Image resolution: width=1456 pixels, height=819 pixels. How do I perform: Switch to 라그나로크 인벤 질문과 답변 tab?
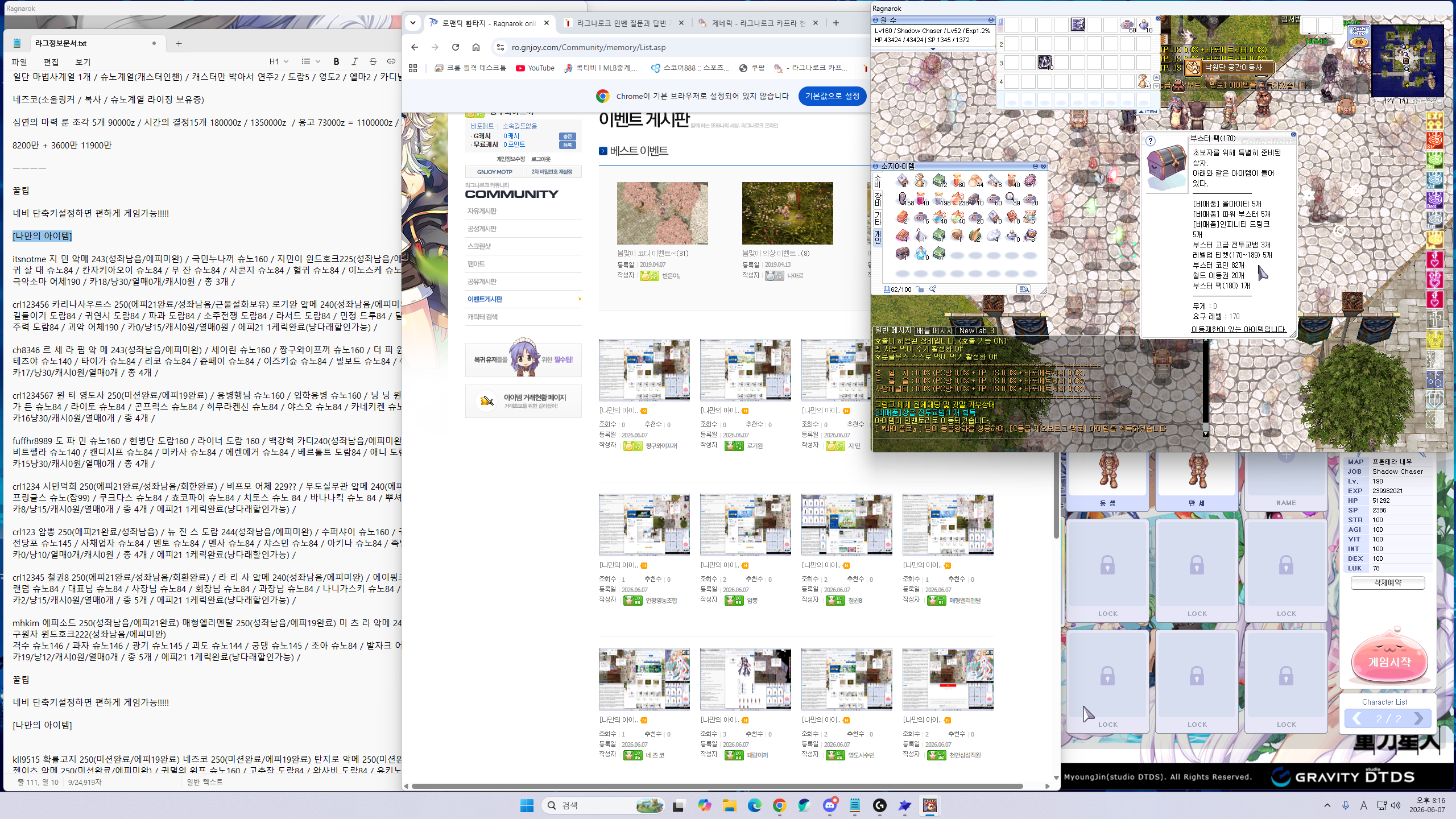[x=624, y=23]
